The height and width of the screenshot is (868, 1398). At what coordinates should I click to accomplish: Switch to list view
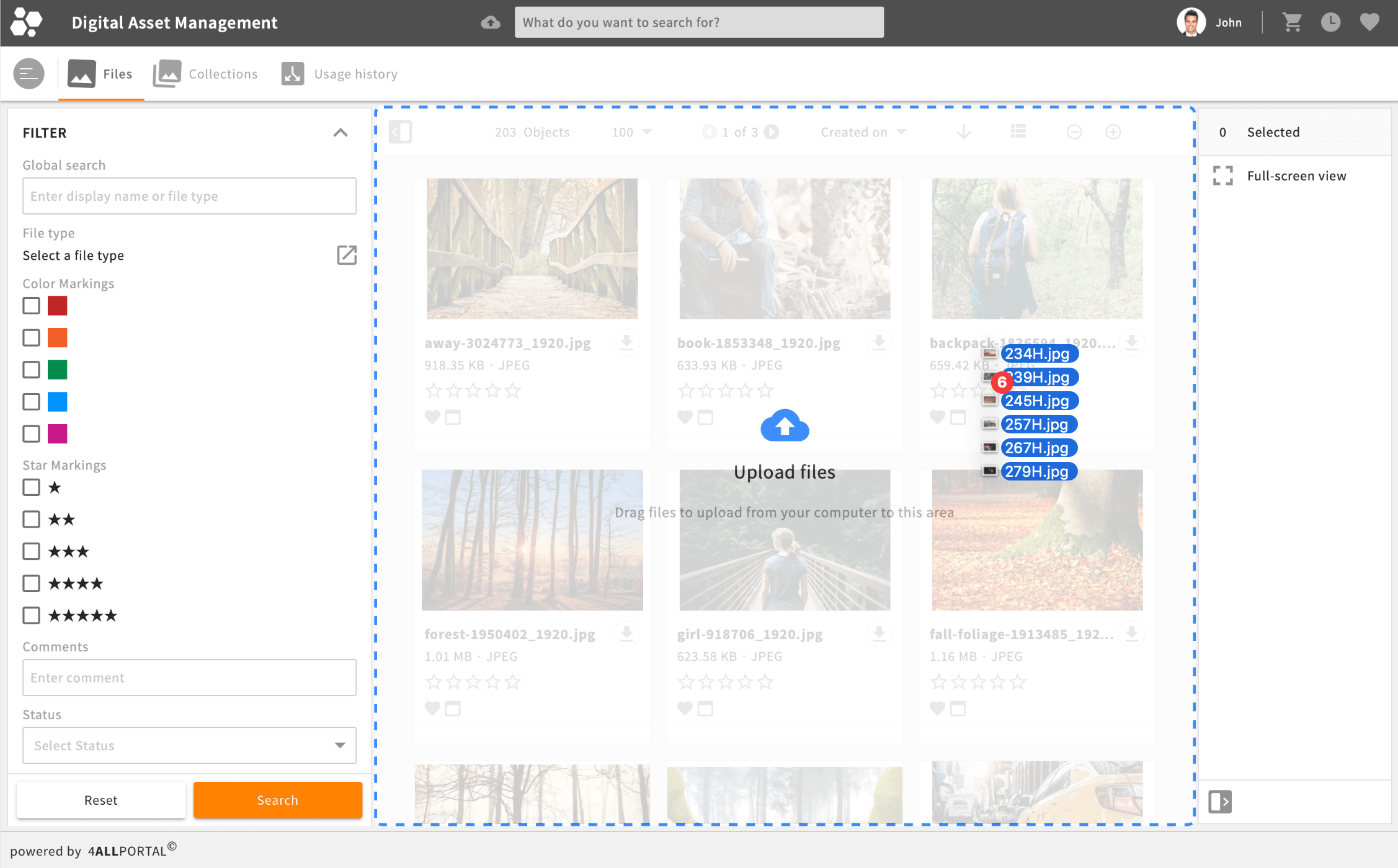(x=1018, y=132)
